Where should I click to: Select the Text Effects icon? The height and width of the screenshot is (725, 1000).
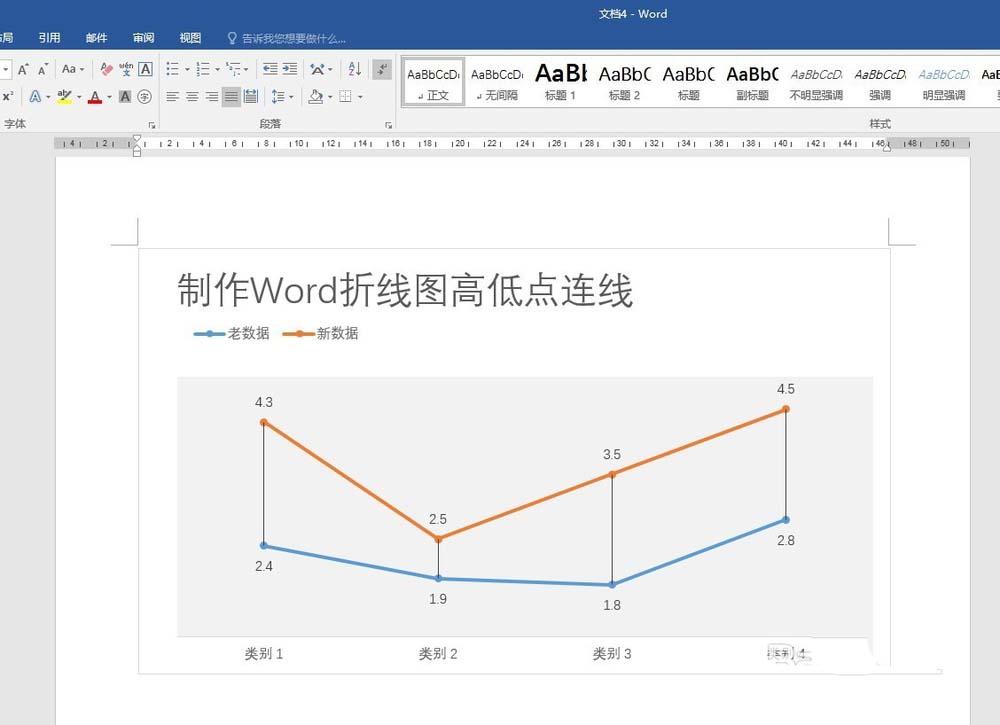point(34,96)
